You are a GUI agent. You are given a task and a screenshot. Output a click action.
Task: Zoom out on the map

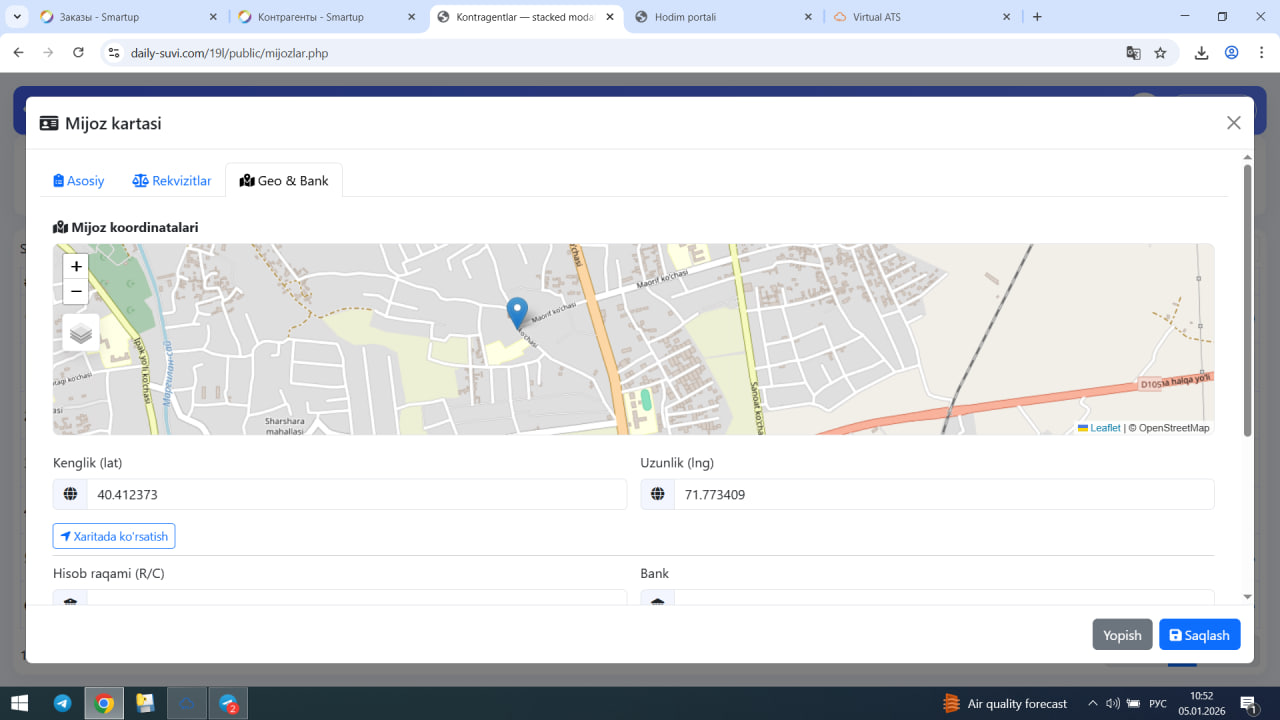[76, 292]
